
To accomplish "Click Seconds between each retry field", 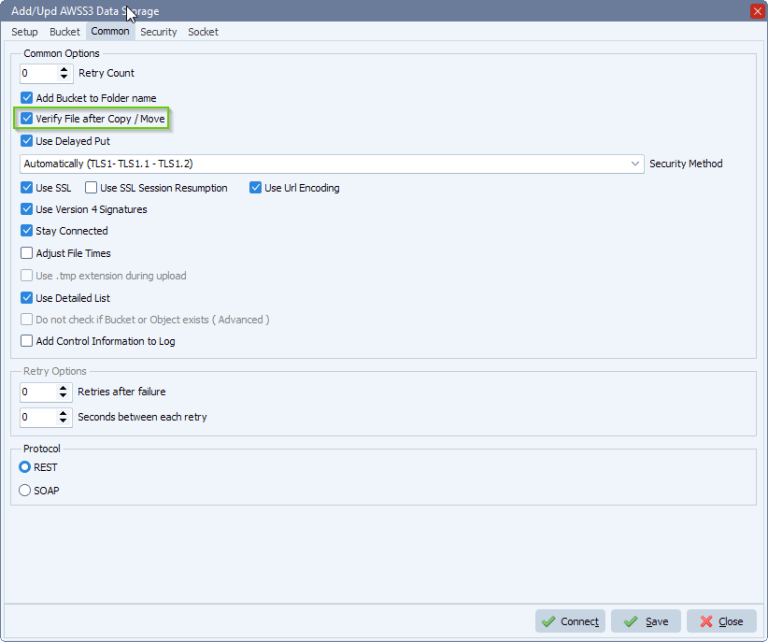I will [38, 417].
